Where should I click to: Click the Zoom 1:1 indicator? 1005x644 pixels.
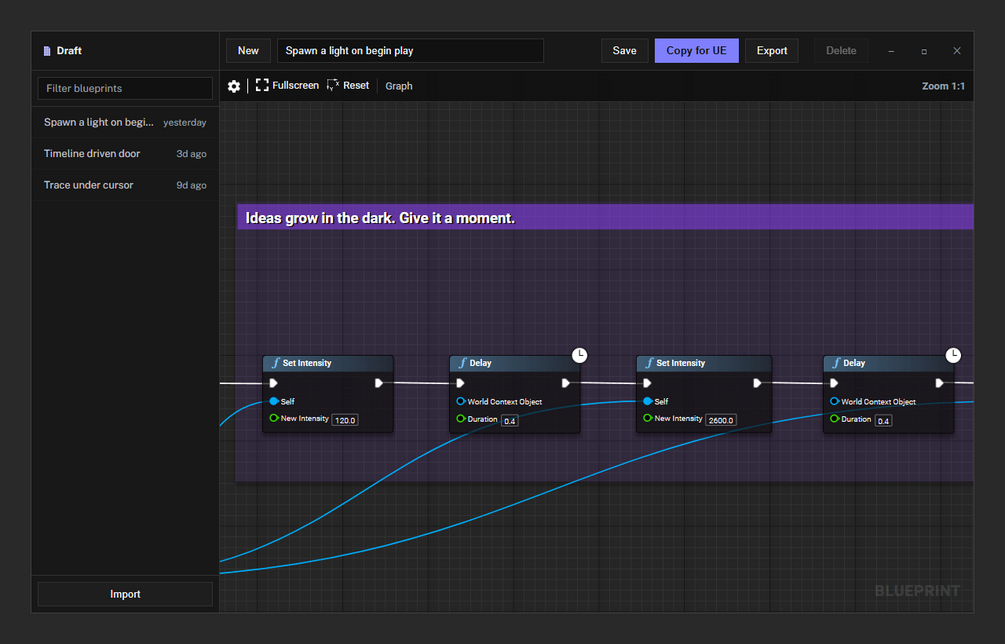(x=943, y=86)
